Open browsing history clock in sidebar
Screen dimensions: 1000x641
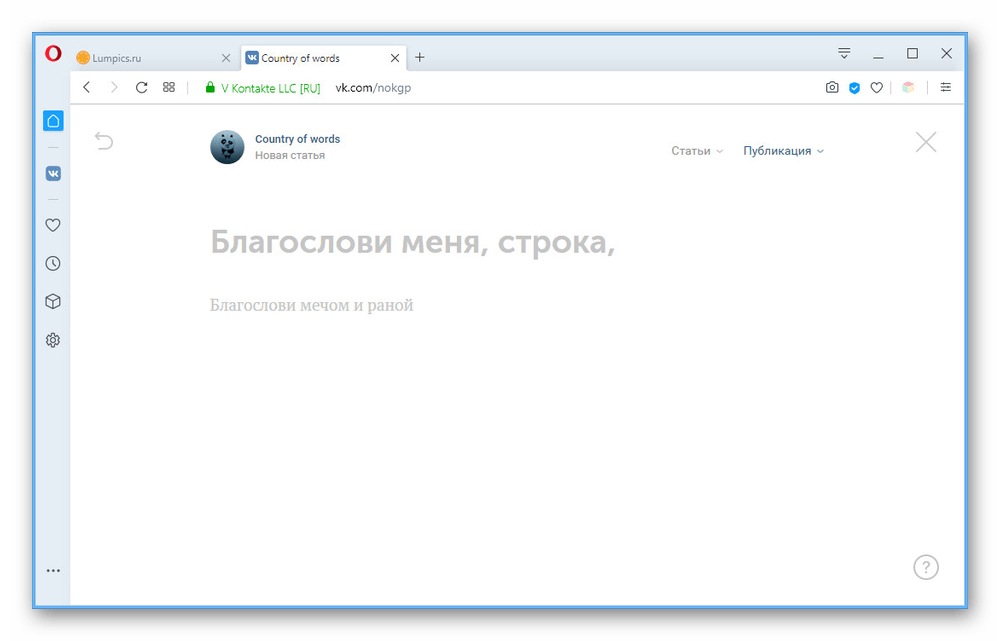53,263
